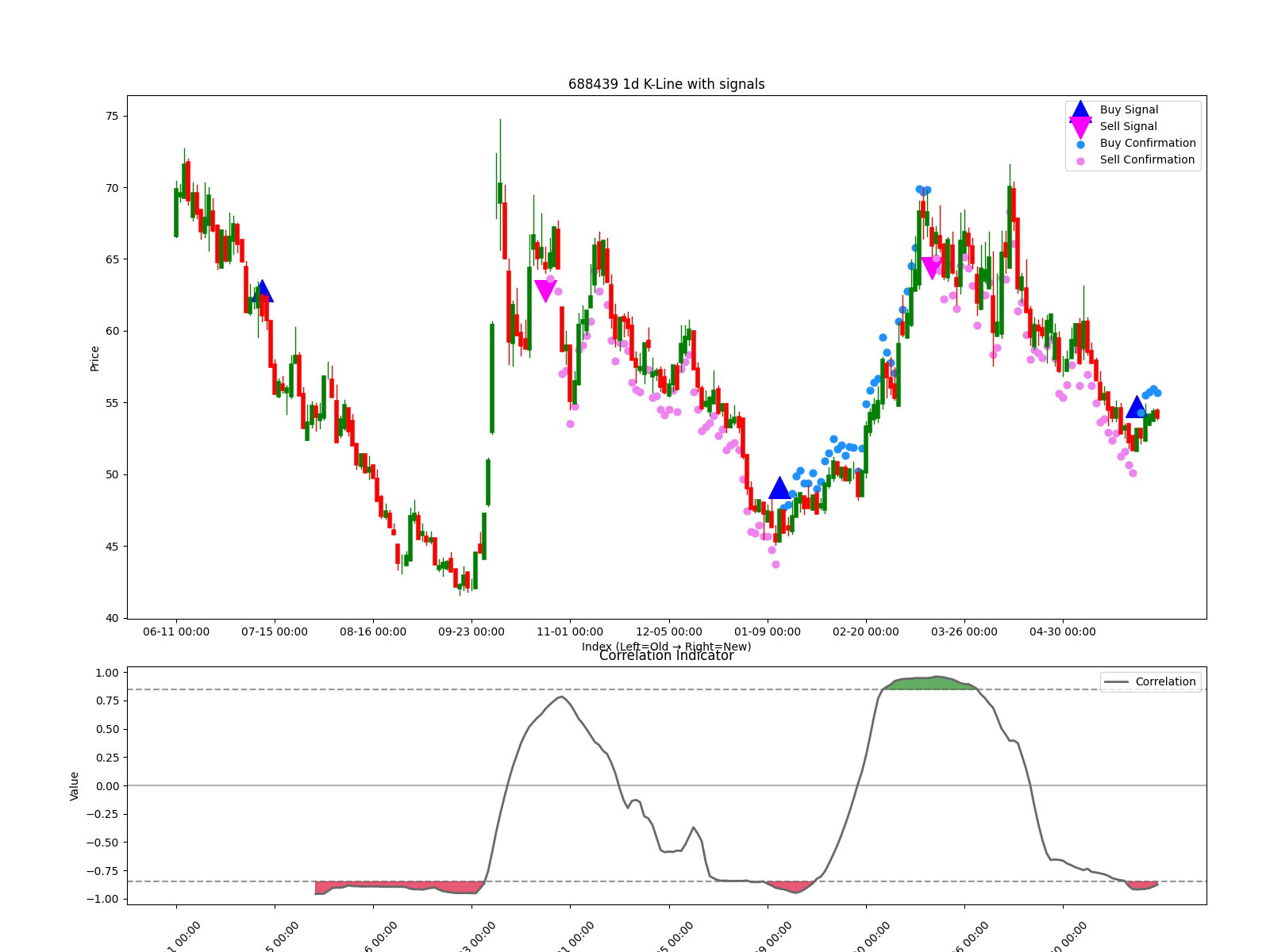Click the chart title '688439 1d K-Line with signals'
The image size is (1270, 952).
667,84
